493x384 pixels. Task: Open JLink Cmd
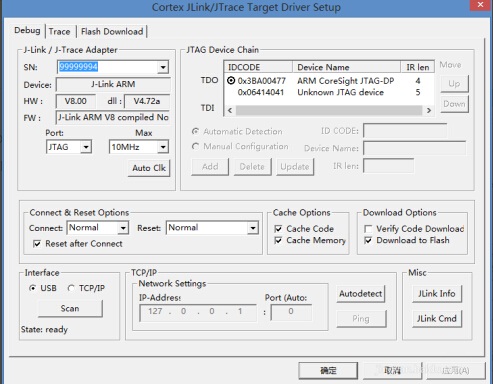(437, 319)
